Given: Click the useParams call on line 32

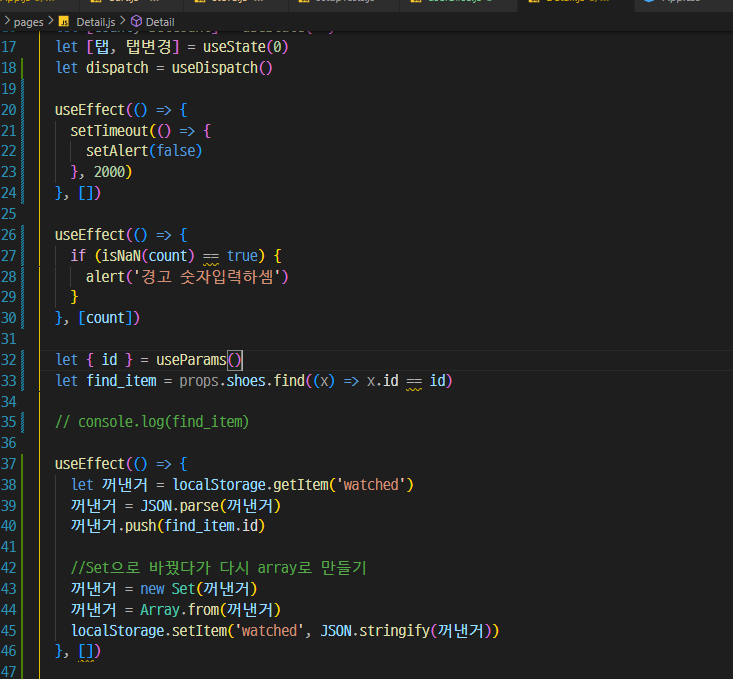Looking at the screenshot, I should point(191,360).
